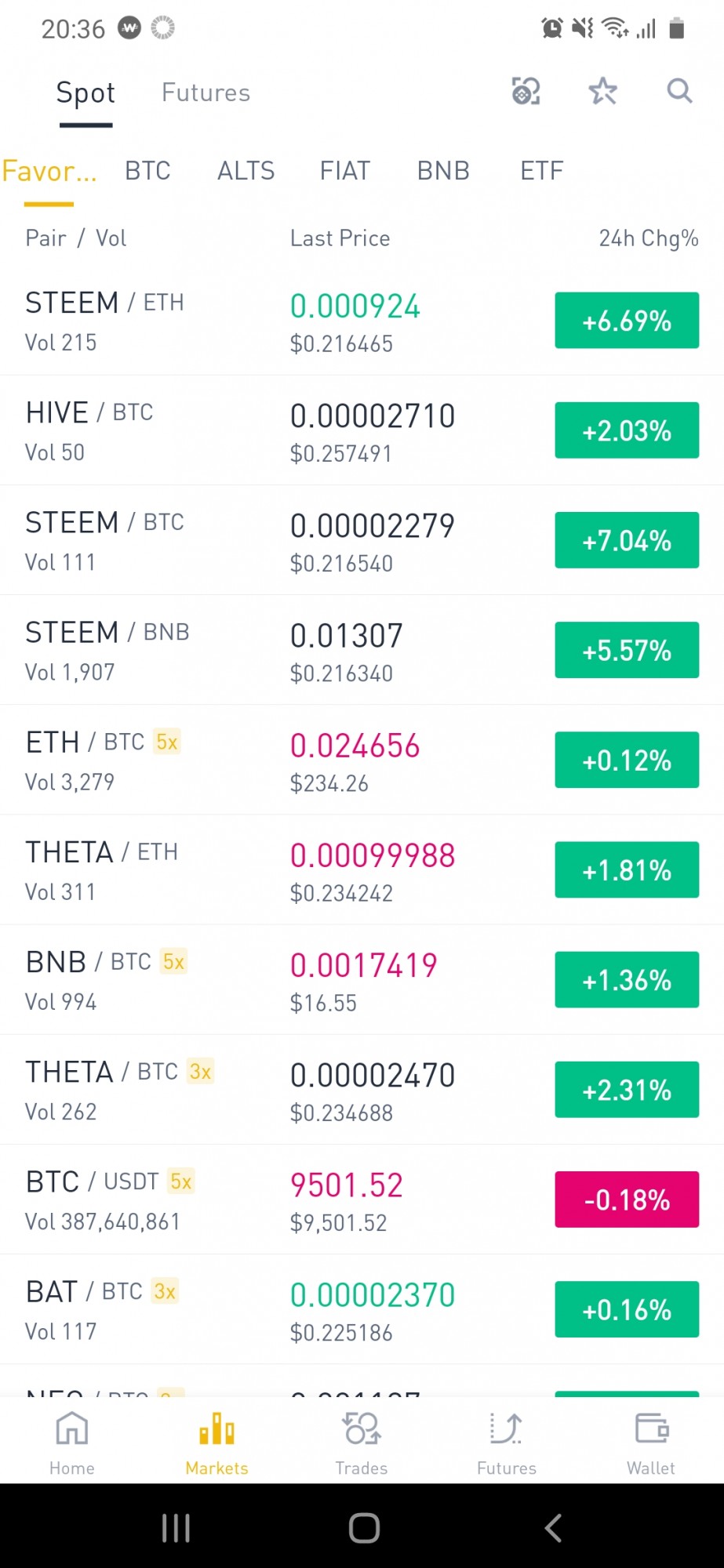
Task: Sort list by Last Price header
Action: 340,238
